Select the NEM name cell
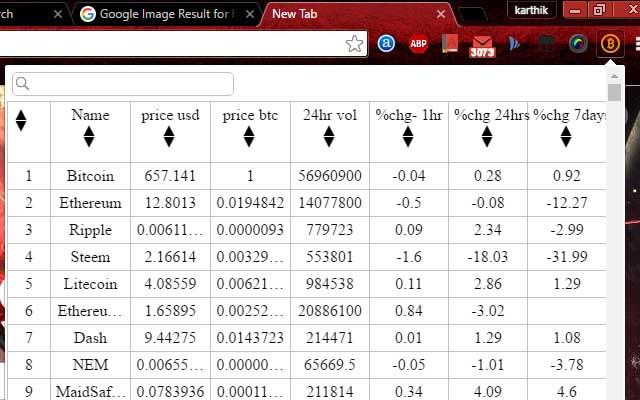Image resolution: width=640 pixels, height=400 pixels. (90, 364)
